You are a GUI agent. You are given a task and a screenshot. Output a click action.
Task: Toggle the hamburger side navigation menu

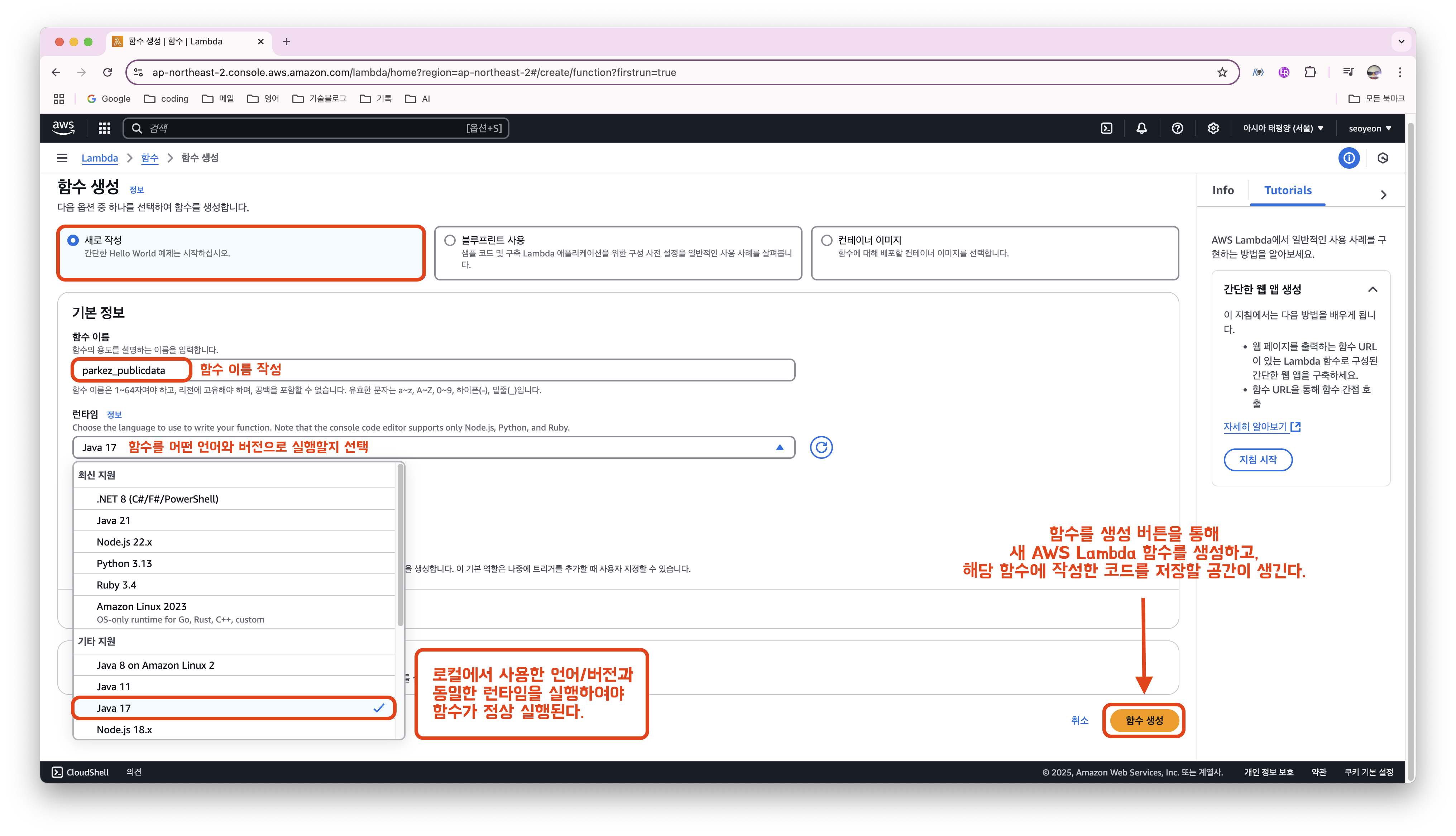point(62,158)
